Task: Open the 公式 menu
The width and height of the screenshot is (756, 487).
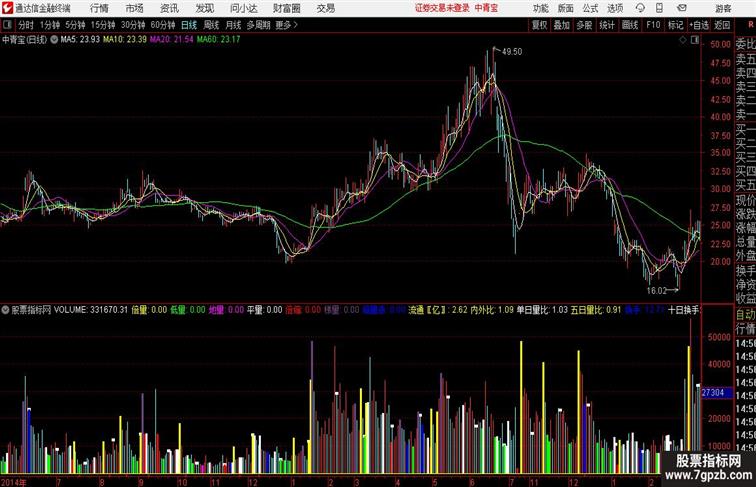Action: (x=590, y=9)
